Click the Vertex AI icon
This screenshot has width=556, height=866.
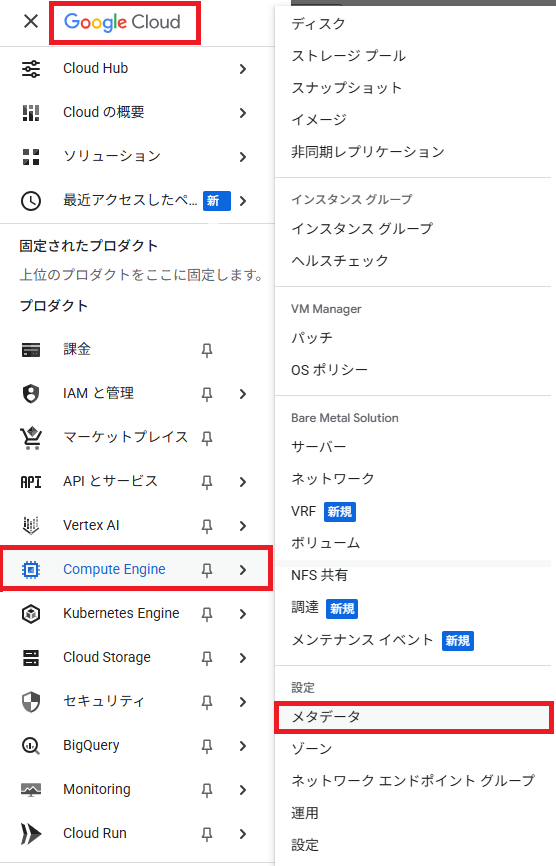(x=31, y=525)
